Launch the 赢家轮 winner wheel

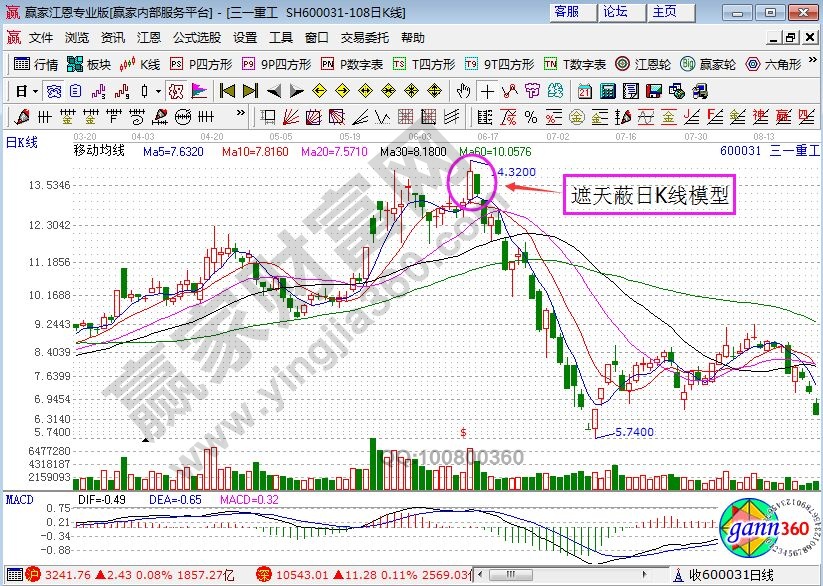click(x=706, y=64)
